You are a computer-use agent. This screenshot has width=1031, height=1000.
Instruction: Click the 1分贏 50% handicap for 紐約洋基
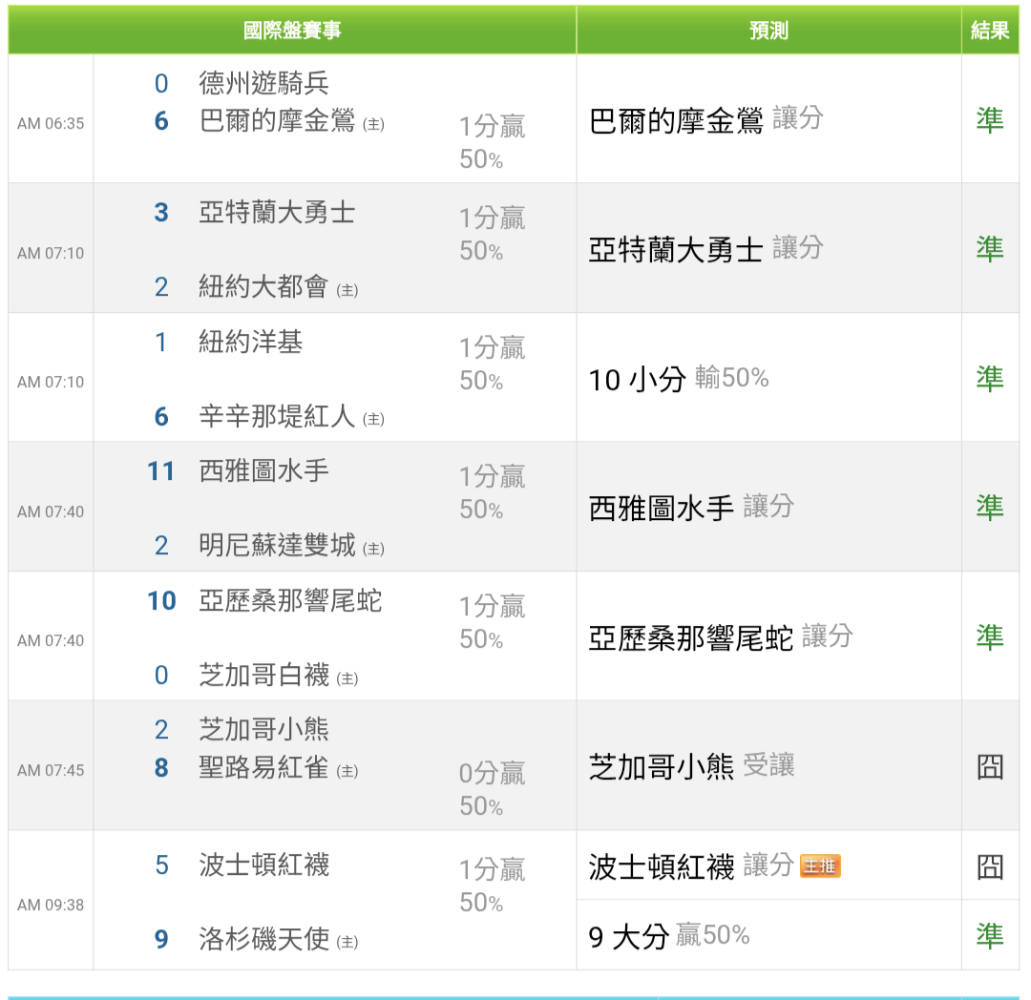point(492,364)
